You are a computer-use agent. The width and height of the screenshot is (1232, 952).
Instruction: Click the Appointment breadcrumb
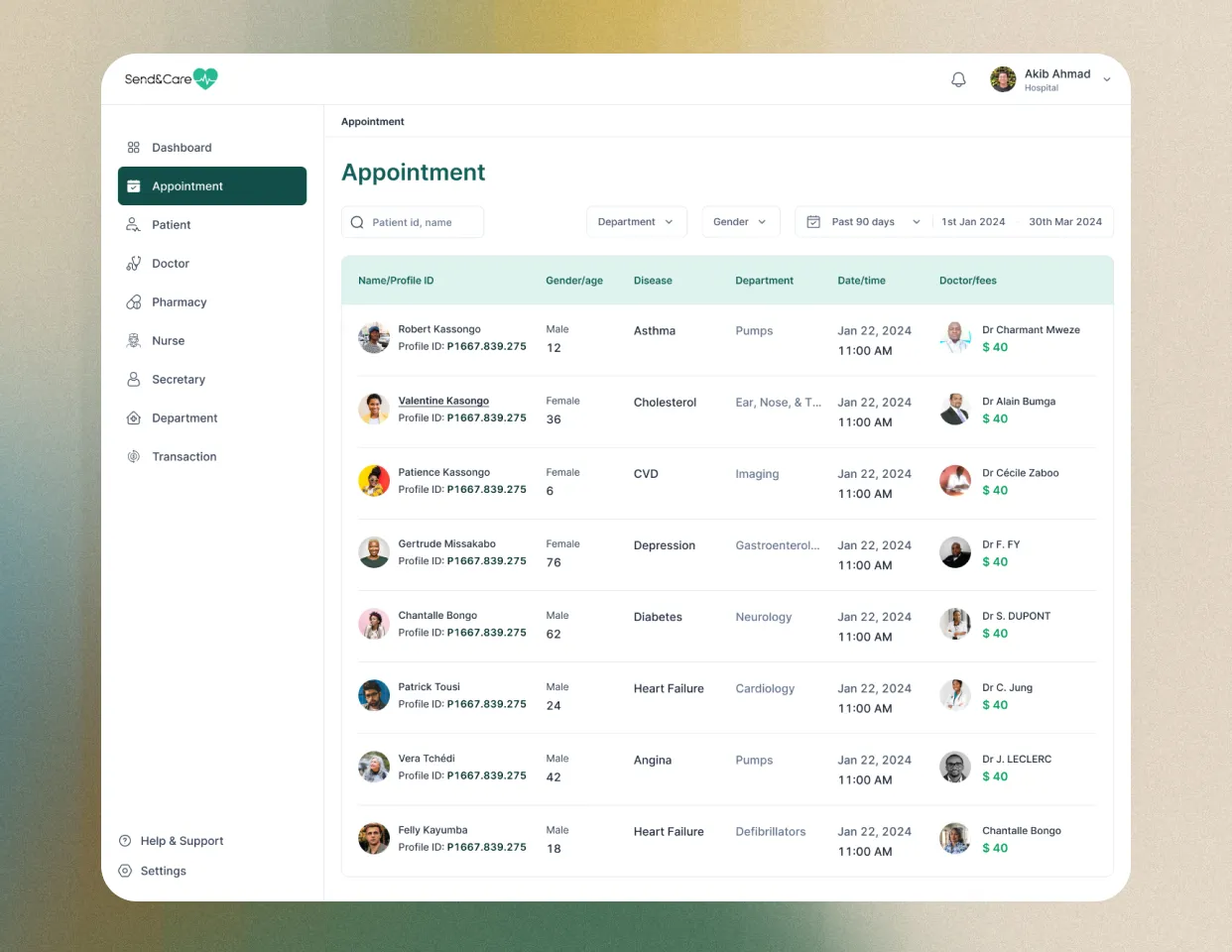373,122
